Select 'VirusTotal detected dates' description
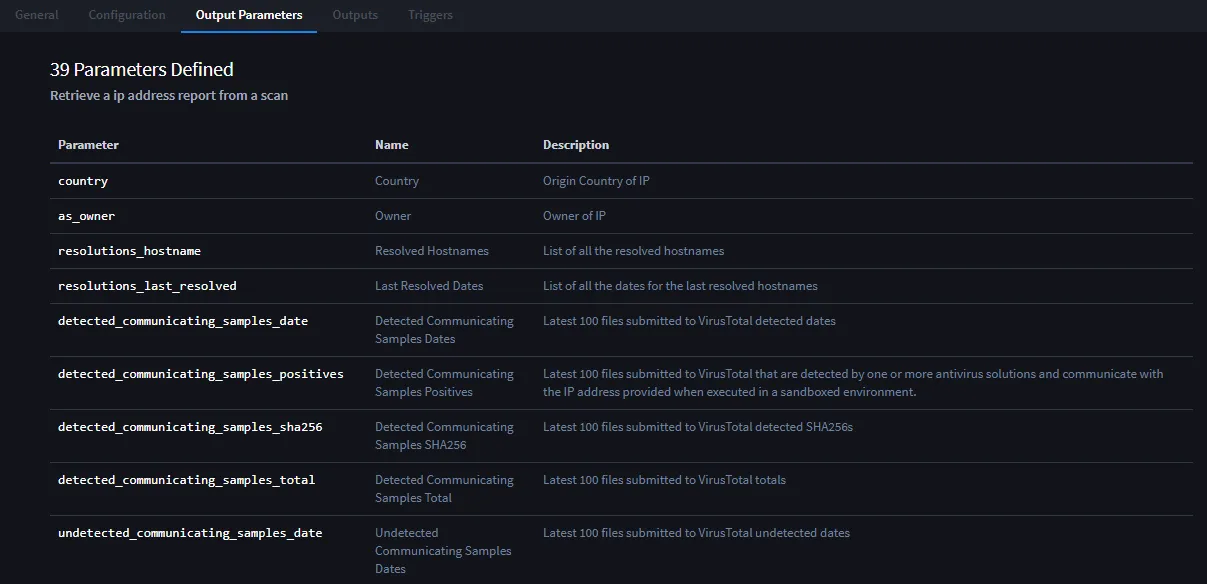The height and width of the screenshot is (584, 1207). (689, 321)
